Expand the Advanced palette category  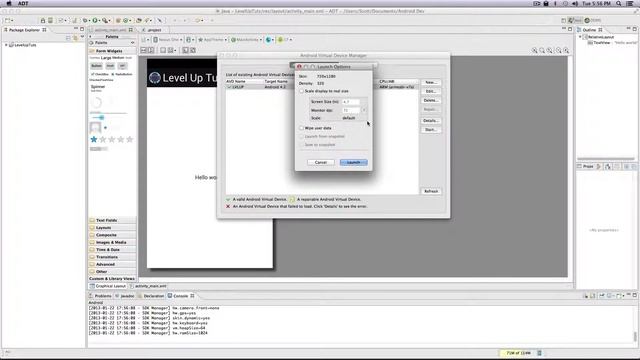112,264
